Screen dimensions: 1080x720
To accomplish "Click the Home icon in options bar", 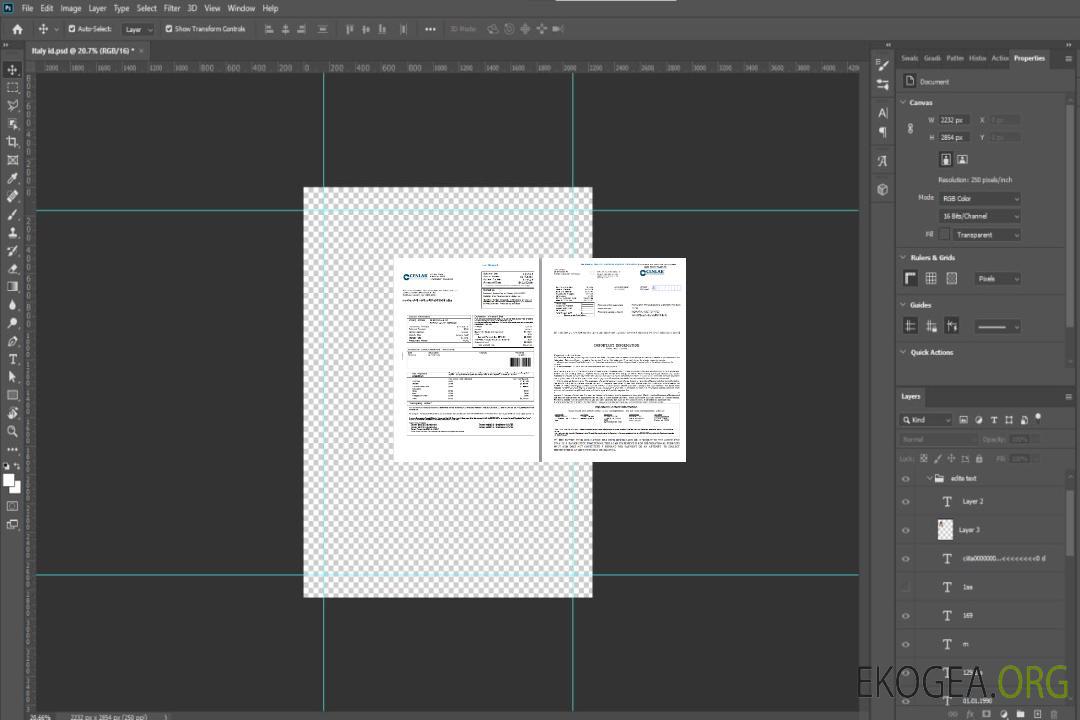I will pos(17,29).
